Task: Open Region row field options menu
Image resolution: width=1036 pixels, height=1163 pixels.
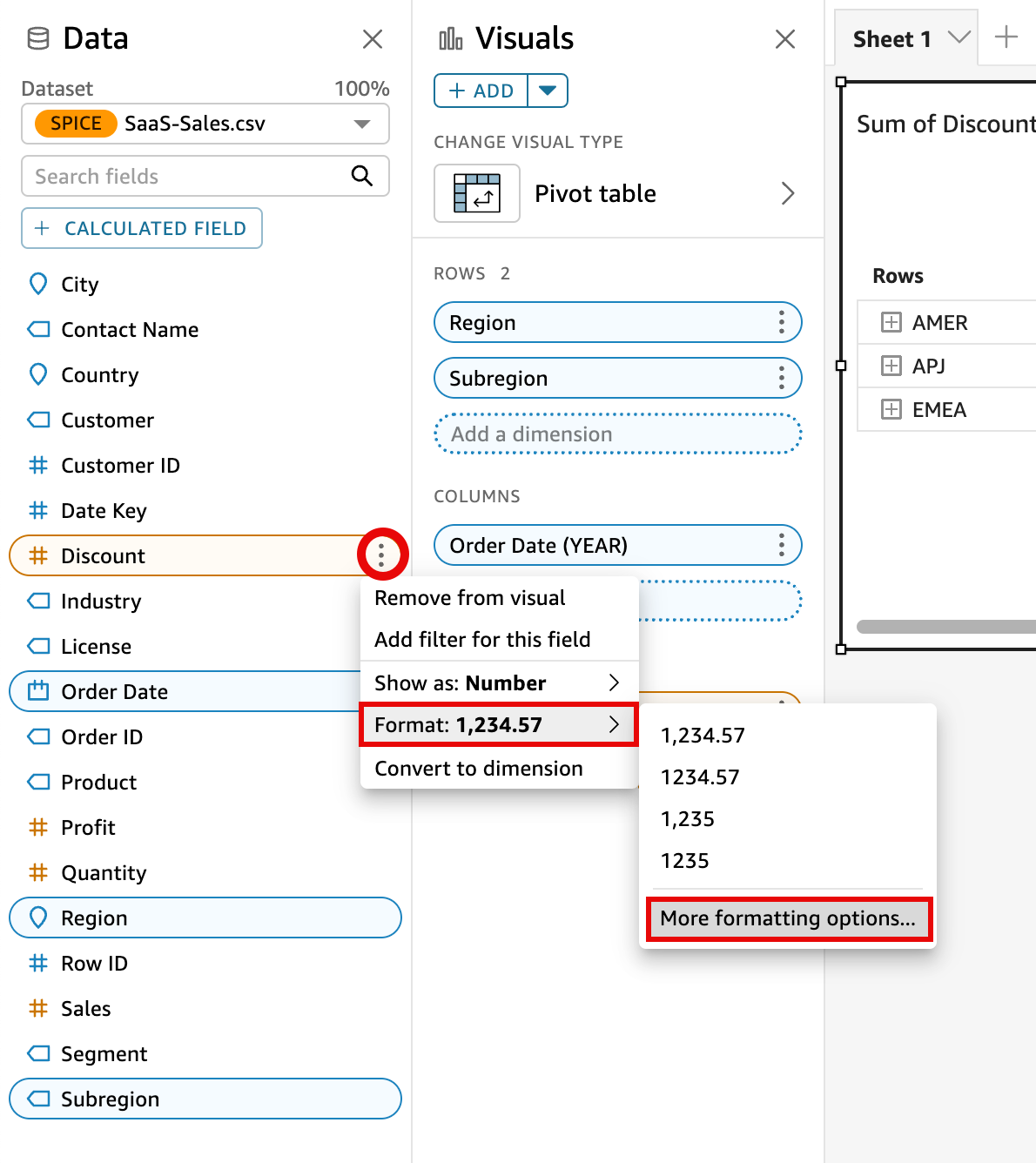Action: coord(782,322)
